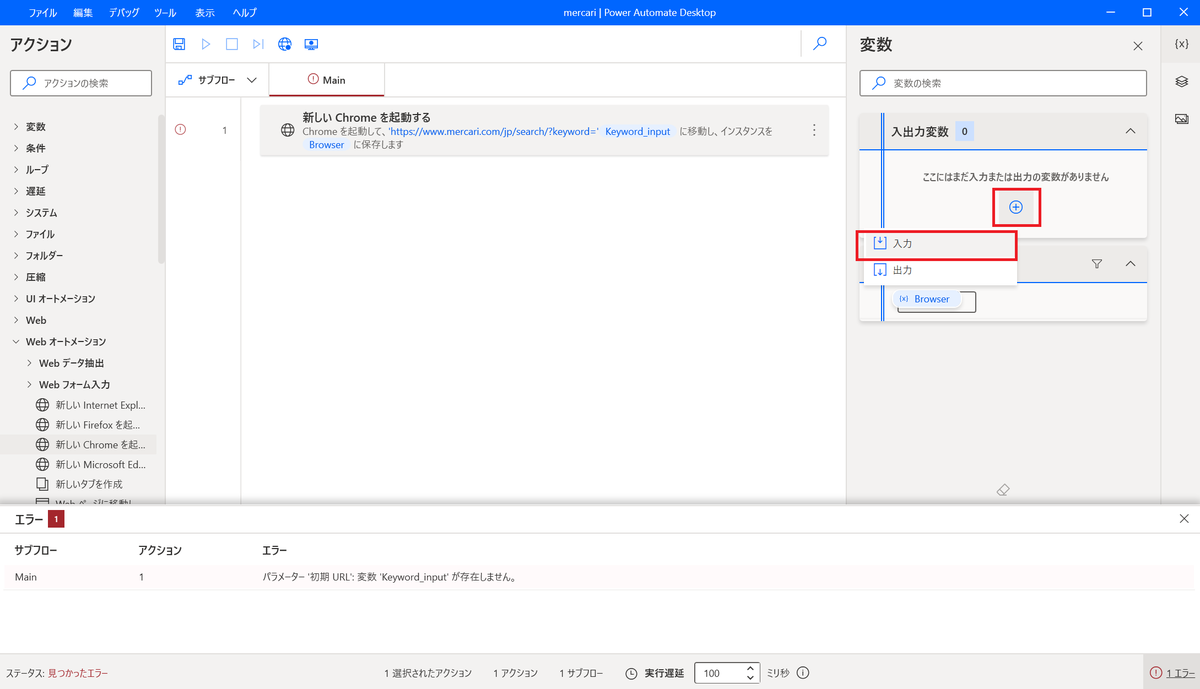Open the ツール menu

click(166, 13)
